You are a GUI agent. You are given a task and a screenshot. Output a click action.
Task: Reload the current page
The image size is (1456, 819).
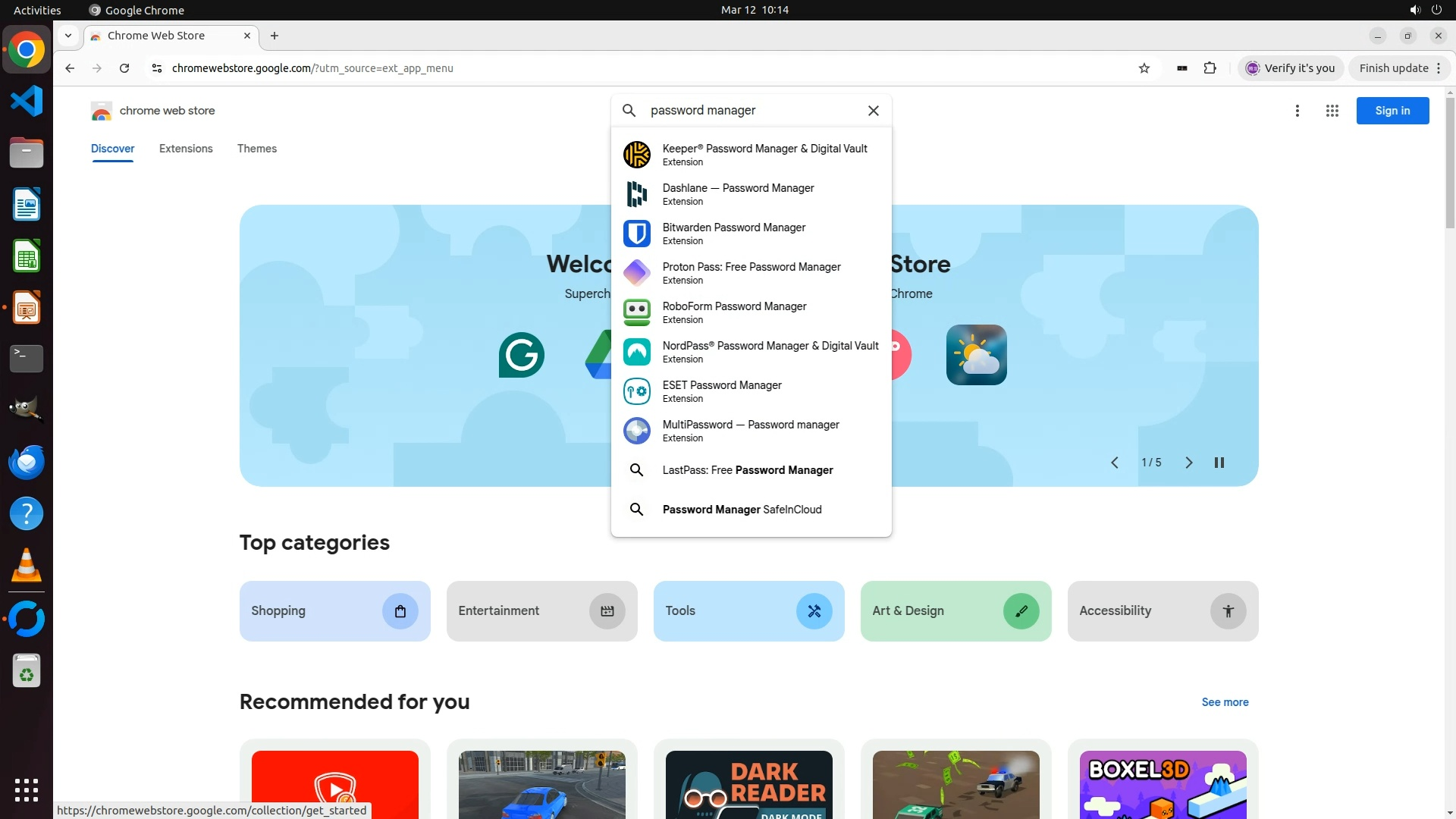(x=124, y=68)
